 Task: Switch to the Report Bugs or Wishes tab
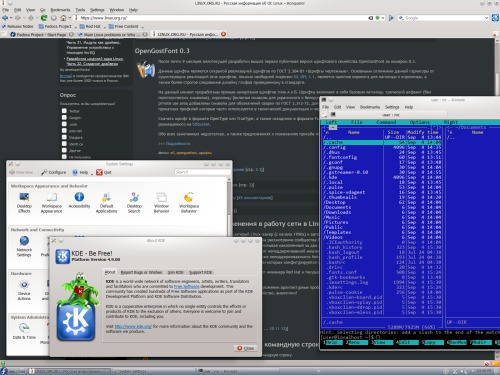pos(141,272)
